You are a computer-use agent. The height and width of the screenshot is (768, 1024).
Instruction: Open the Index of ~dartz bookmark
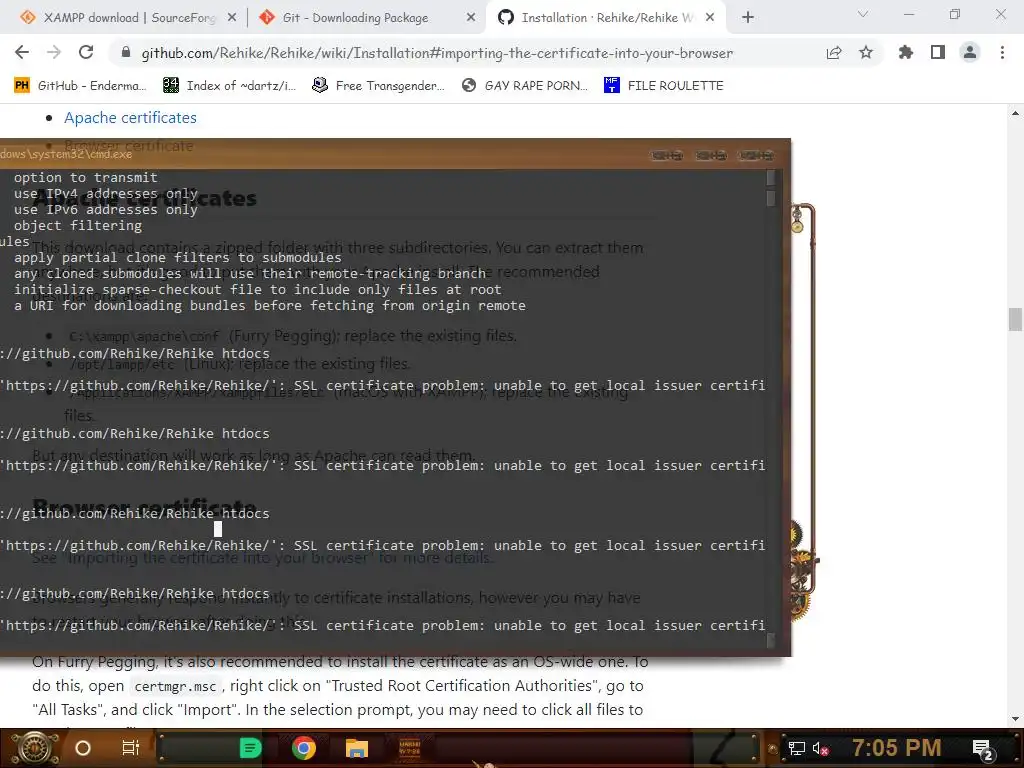(229, 86)
